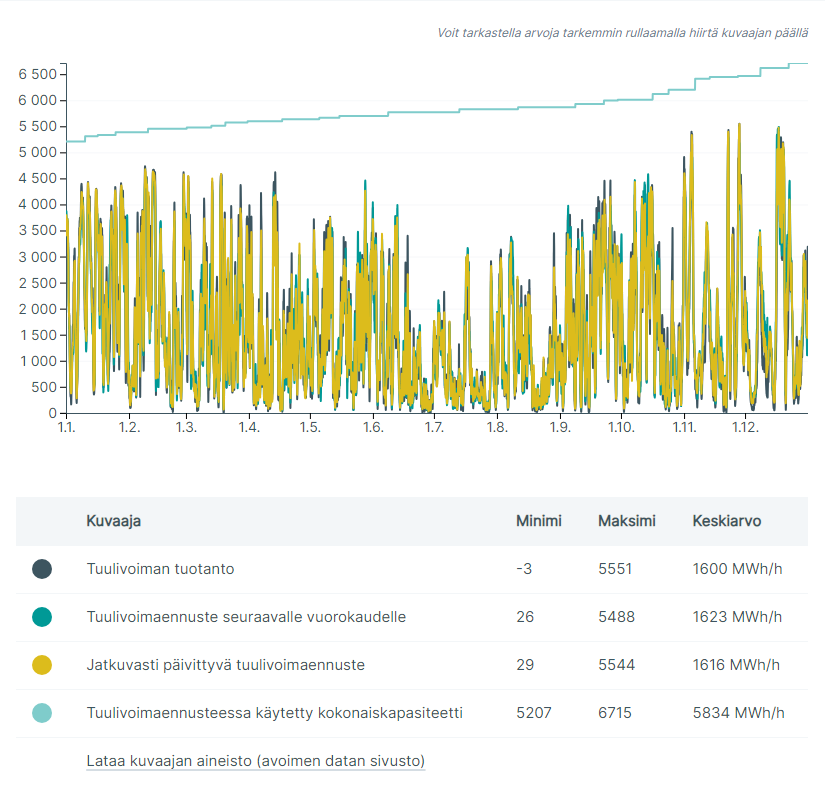
Task: Click the yellow Jatkuvasti päivittyvä tuulivoimaennuste circle
Action: tap(42, 665)
